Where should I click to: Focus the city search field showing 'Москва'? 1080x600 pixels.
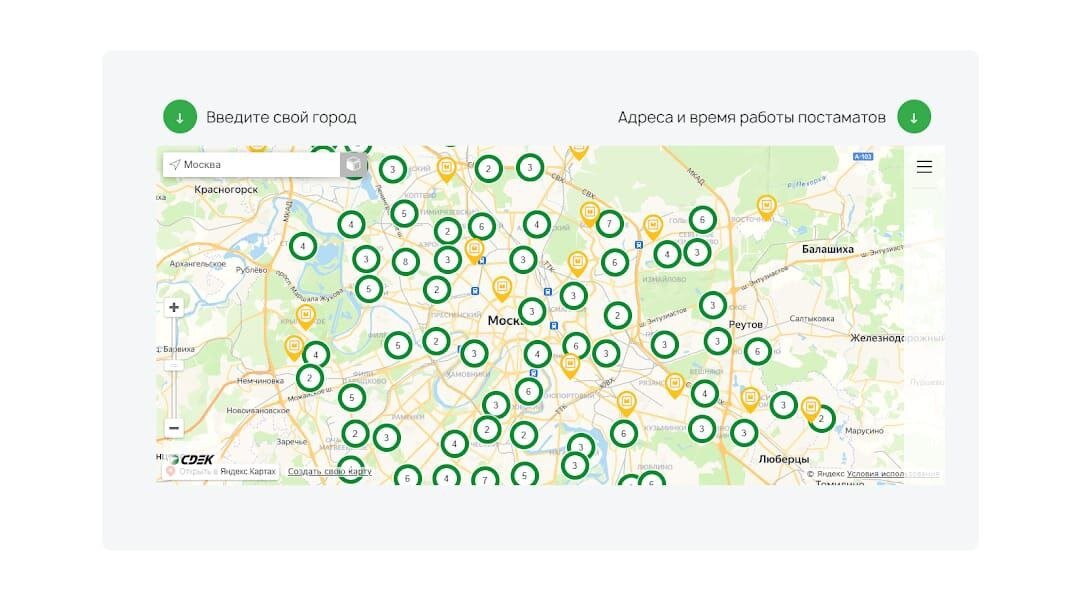[251, 165]
